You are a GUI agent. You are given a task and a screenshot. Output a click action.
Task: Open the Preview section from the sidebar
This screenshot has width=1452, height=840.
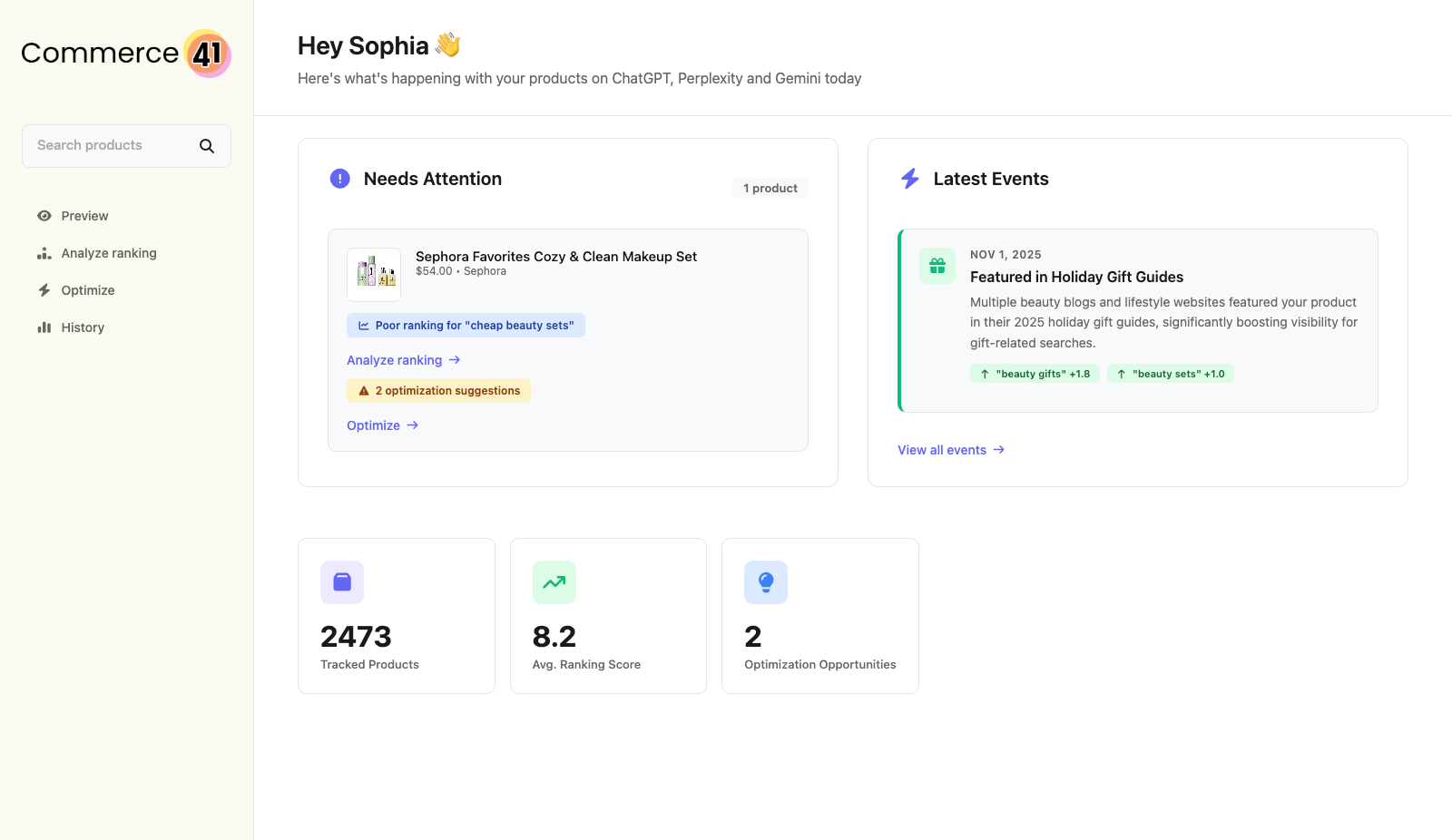pos(84,216)
